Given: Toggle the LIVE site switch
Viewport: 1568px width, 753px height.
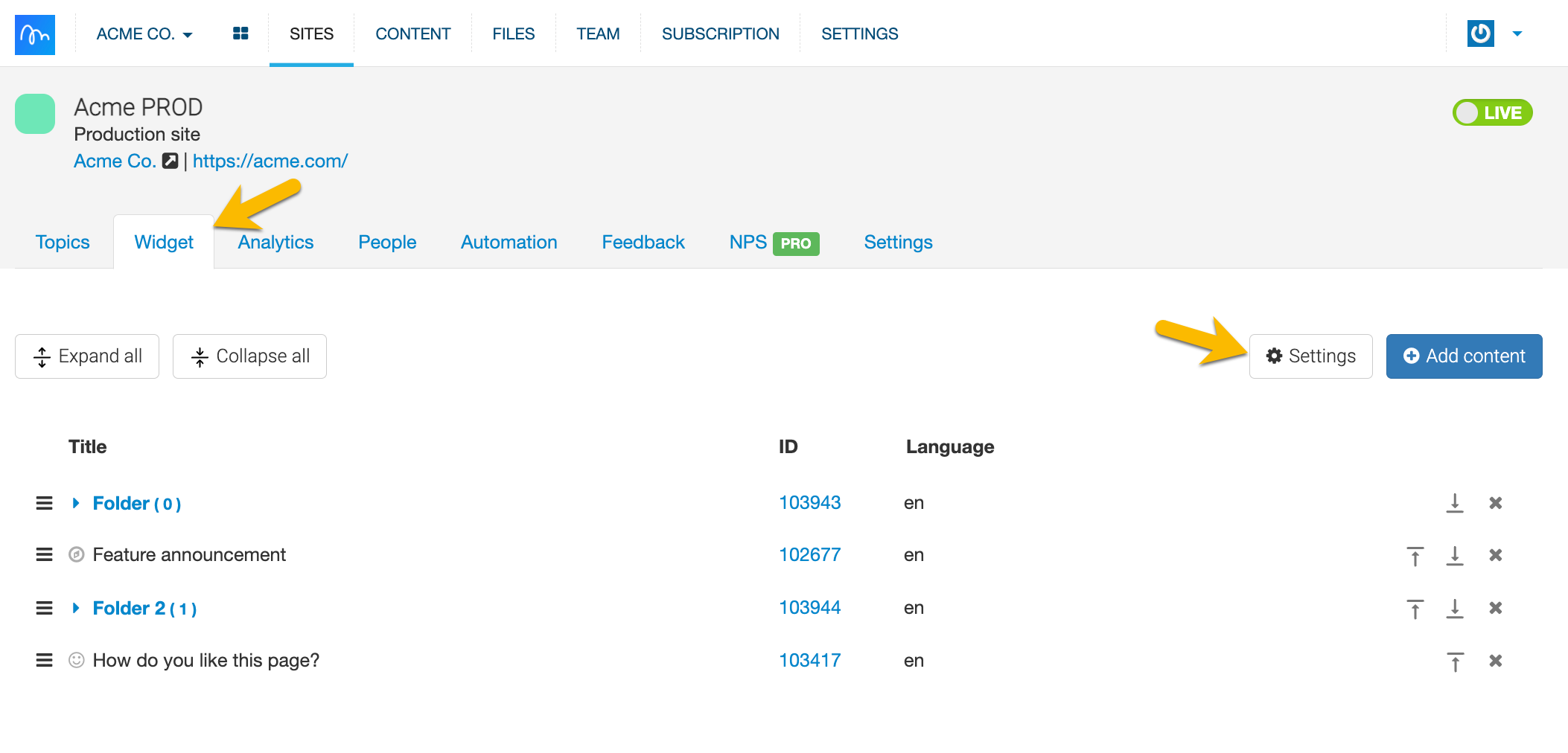Looking at the screenshot, I should tap(1491, 113).
